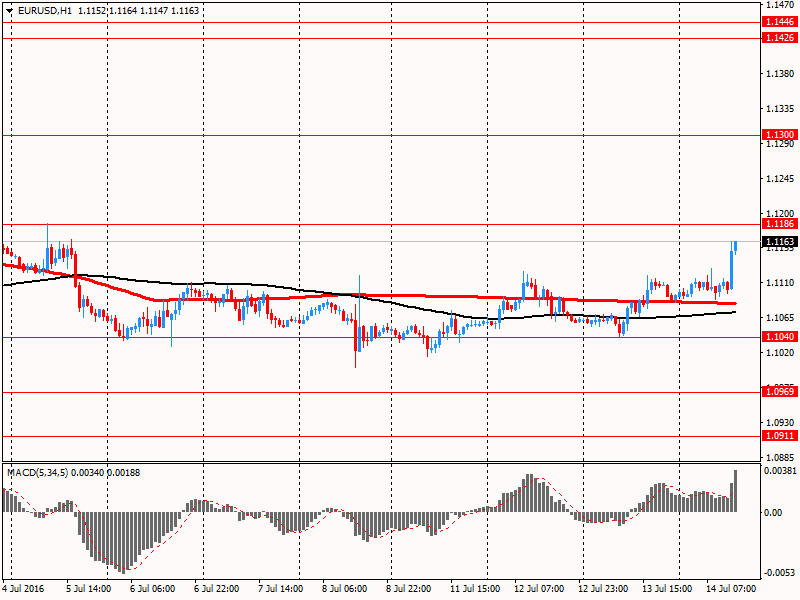800x600 pixels.
Task: Select the 1.1065 price scale value
Action: pos(781,317)
